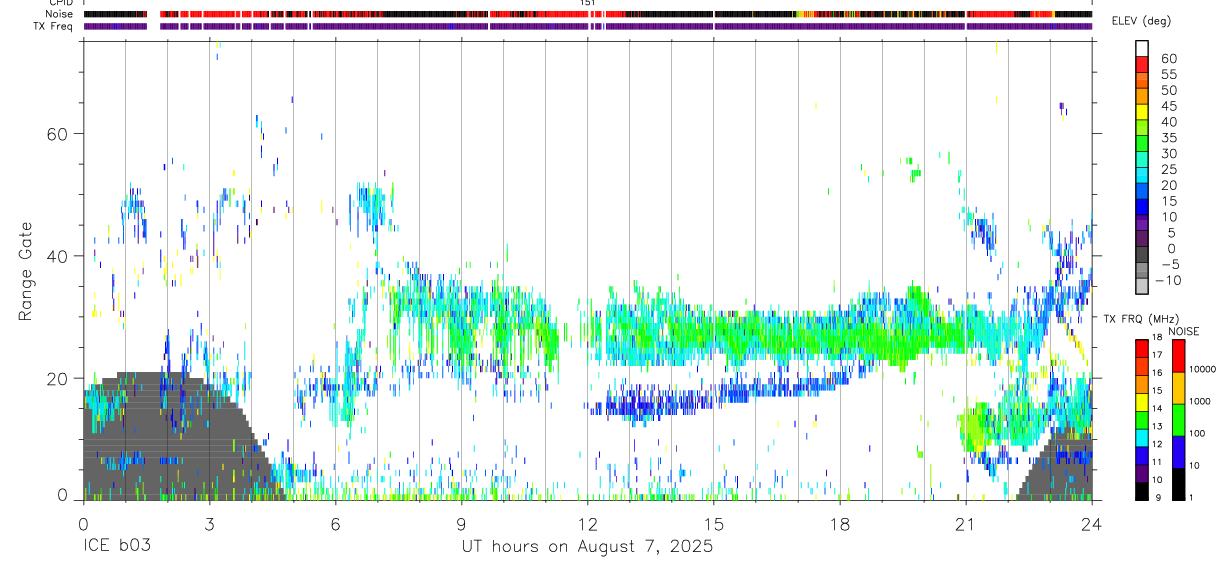The height and width of the screenshot is (567, 1228).
Task: Click the yellow swatch in TX FRQ colorbar
Action: pos(1142,402)
